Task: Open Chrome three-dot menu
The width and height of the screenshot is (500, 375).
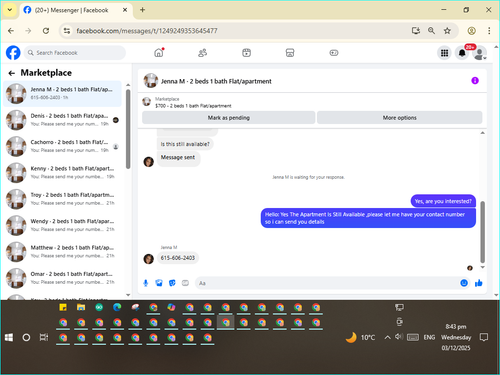Action: tap(489, 31)
